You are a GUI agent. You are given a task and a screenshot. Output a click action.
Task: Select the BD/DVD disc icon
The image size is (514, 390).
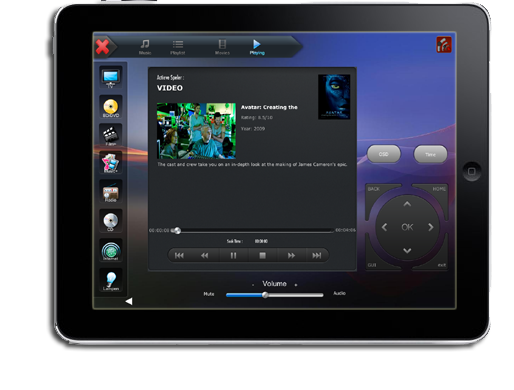(111, 107)
